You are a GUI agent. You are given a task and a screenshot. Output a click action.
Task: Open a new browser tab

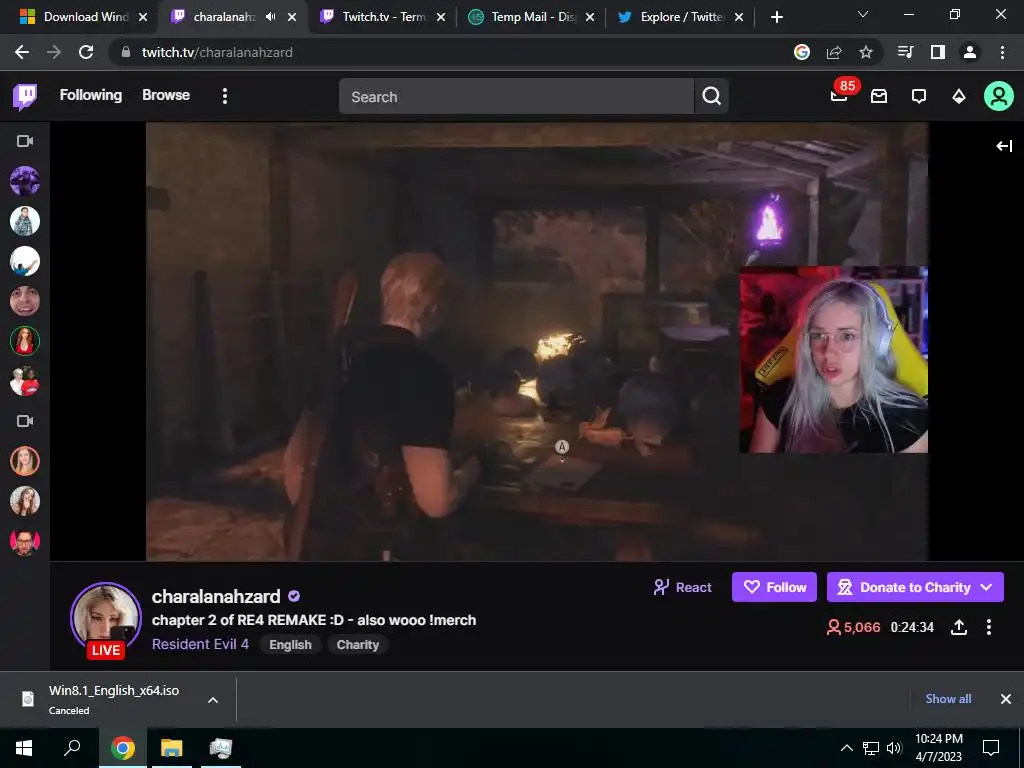point(776,18)
